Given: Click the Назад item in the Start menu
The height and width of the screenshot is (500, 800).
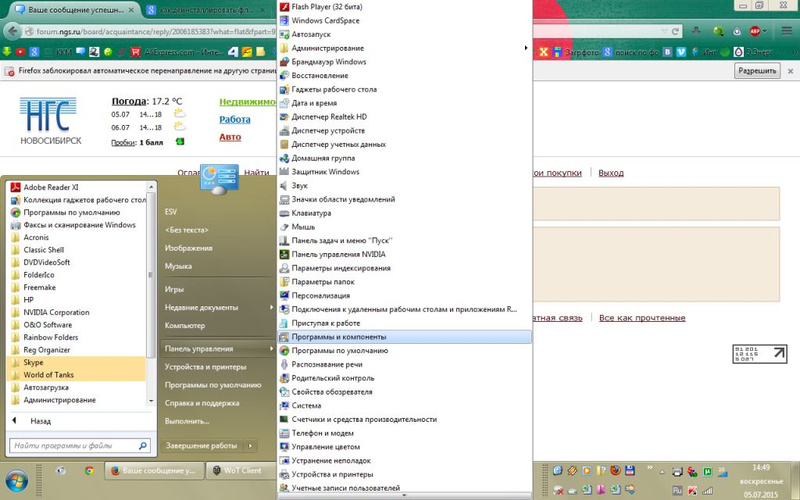Looking at the screenshot, I should pos(40,421).
